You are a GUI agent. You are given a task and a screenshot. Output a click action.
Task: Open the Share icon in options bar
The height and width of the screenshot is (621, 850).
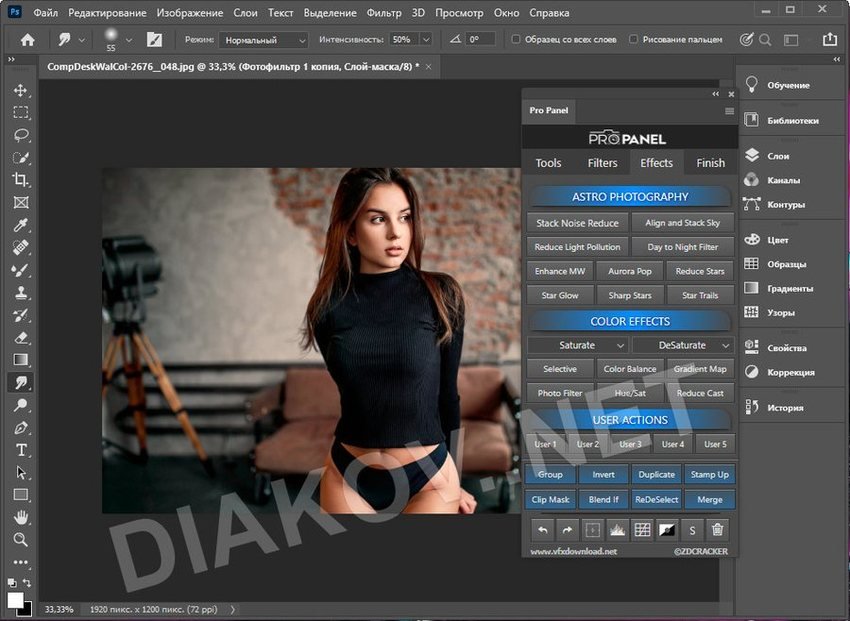(830, 39)
